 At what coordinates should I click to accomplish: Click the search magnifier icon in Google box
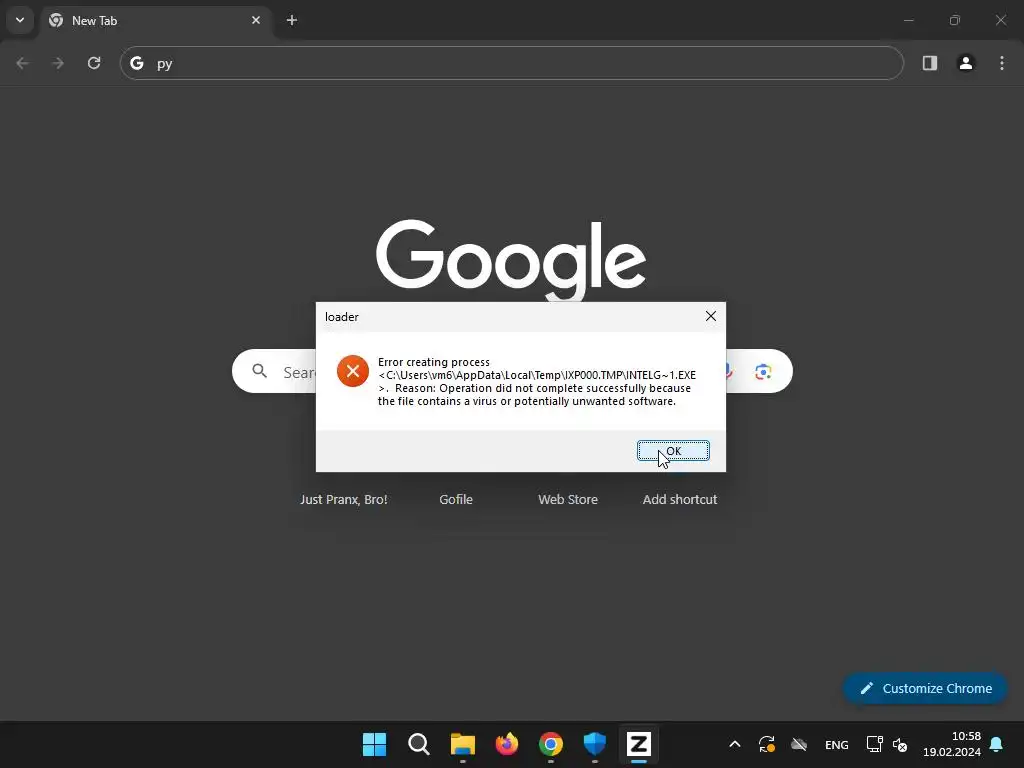pyautogui.click(x=260, y=371)
